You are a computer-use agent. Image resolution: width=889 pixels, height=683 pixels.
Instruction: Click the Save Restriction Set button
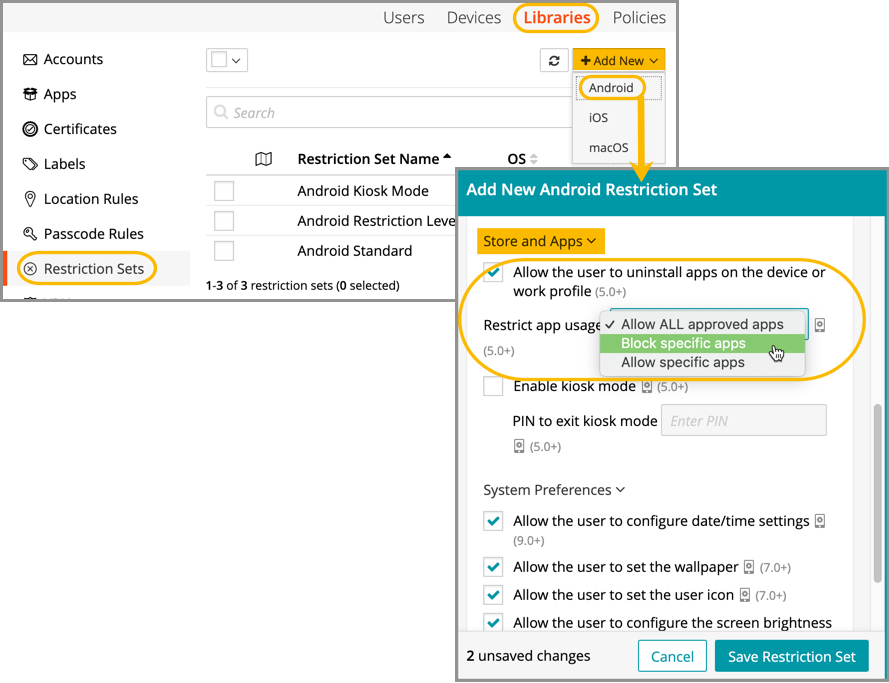pyautogui.click(x=791, y=656)
